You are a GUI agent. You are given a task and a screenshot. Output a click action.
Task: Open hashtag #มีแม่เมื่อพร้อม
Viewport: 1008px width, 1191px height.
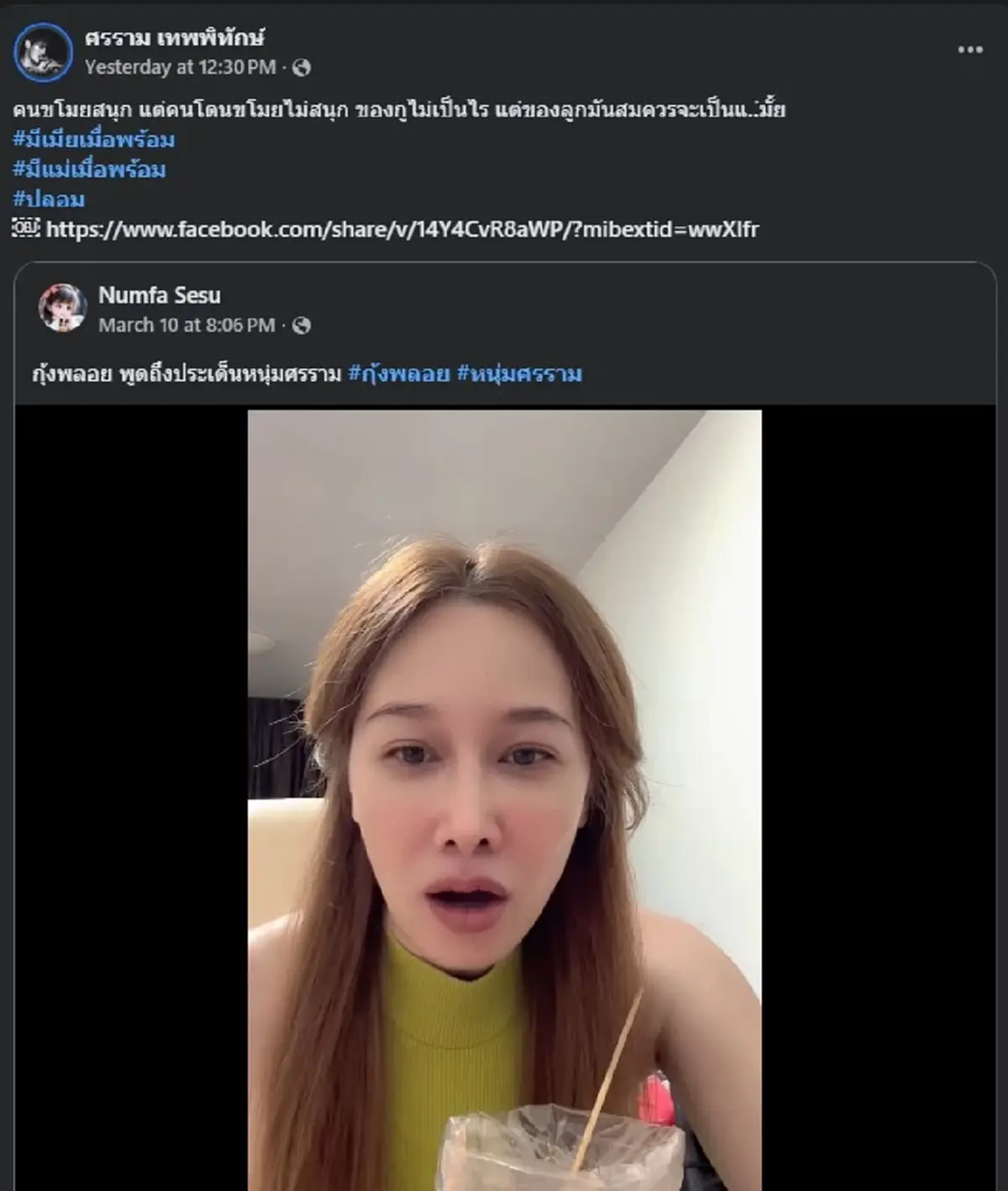pyautogui.click(x=90, y=170)
